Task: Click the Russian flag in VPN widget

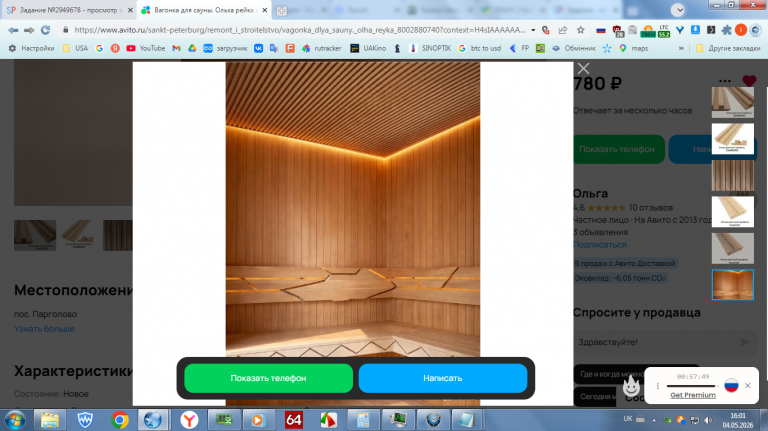Action: [x=731, y=385]
